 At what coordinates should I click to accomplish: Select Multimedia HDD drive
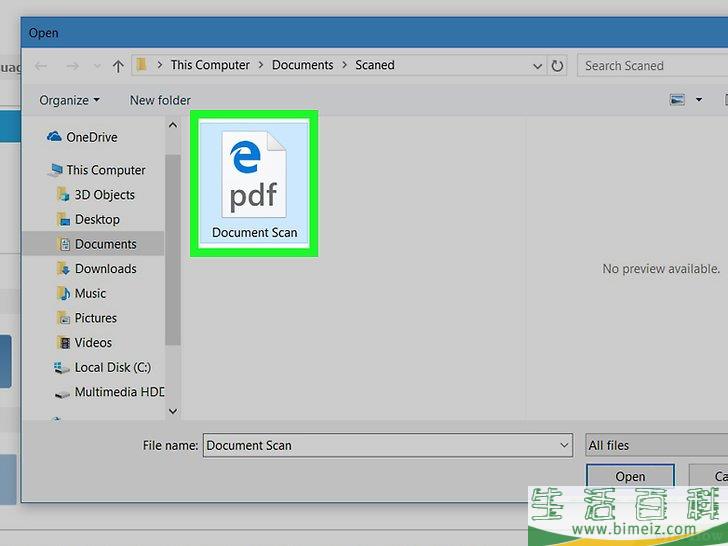pyautogui.click(x=119, y=392)
